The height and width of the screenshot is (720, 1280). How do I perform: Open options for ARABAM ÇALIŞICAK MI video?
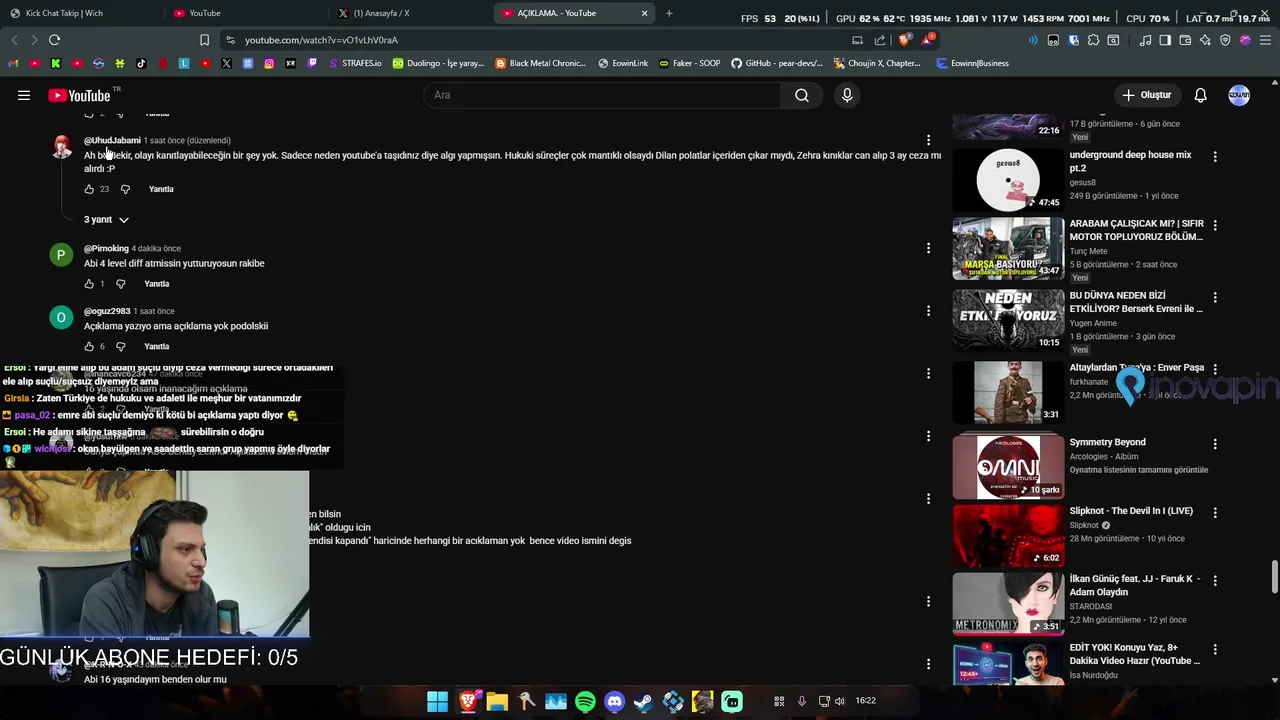[1215, 226]
